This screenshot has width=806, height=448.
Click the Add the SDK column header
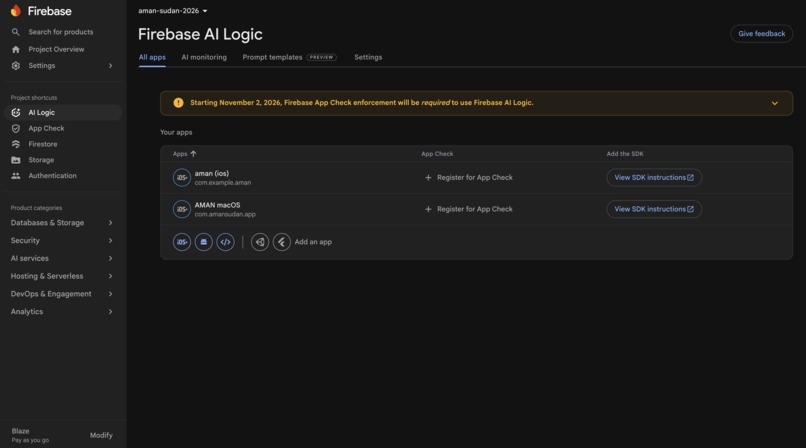(x=625, y=154)
